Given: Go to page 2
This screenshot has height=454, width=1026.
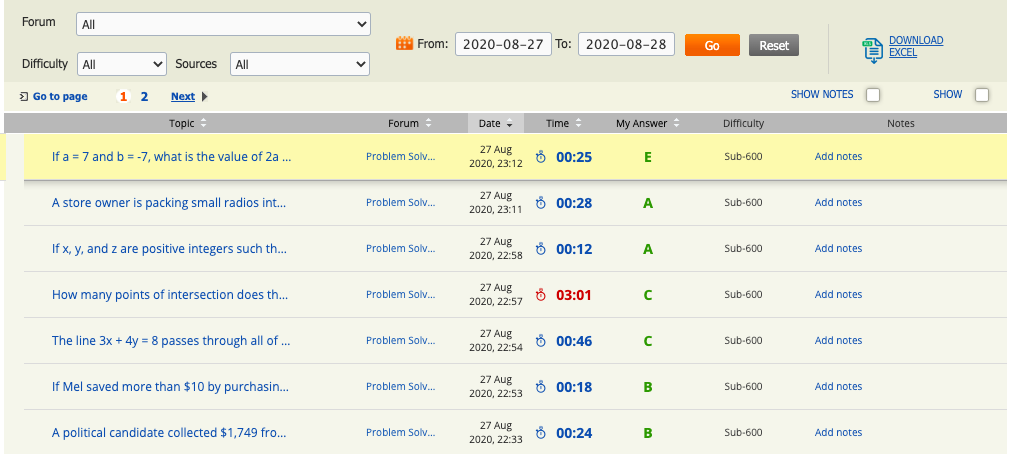Looking at the screenshot, I should point(144,97).
